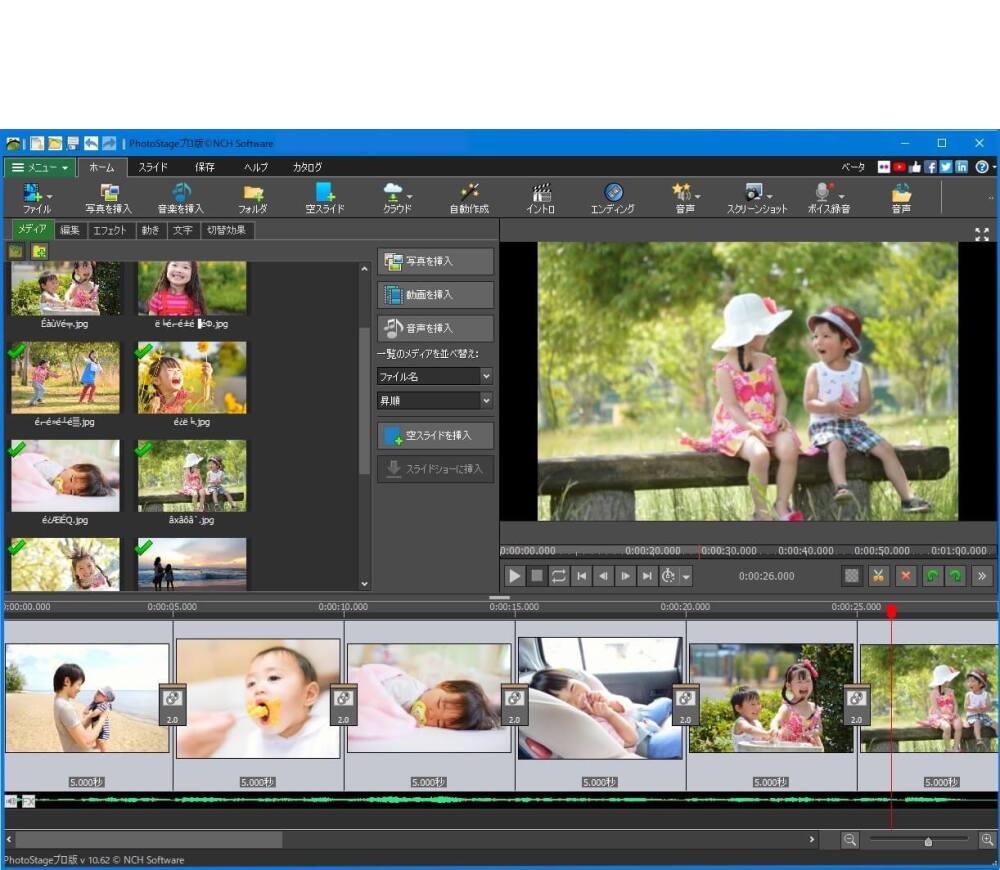Click the イントロ clapperboard icon
The width and height of the screenshot is (1000, 870).
(541, 194)
